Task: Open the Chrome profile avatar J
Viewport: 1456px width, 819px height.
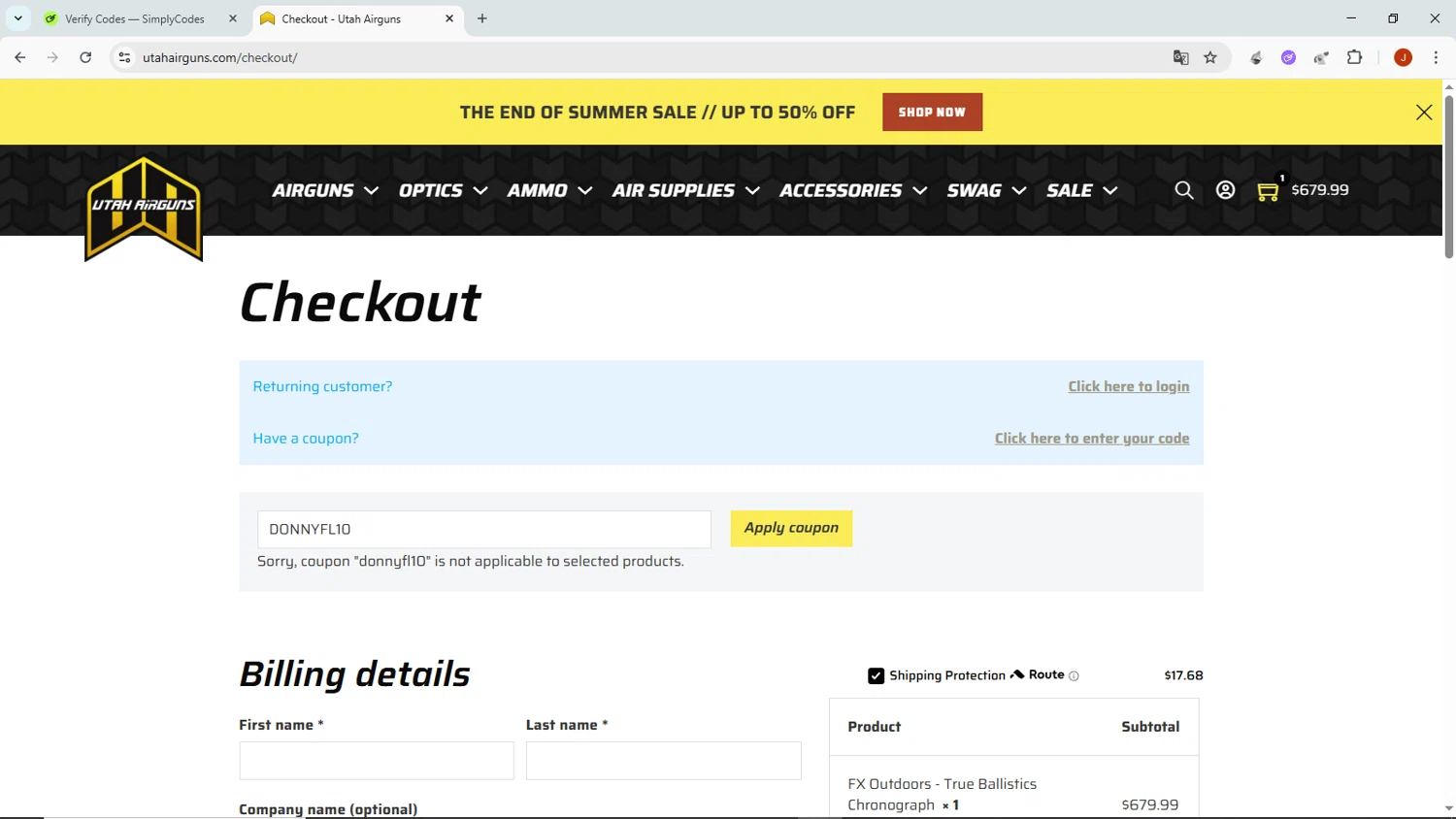Action: point(1403,57)
